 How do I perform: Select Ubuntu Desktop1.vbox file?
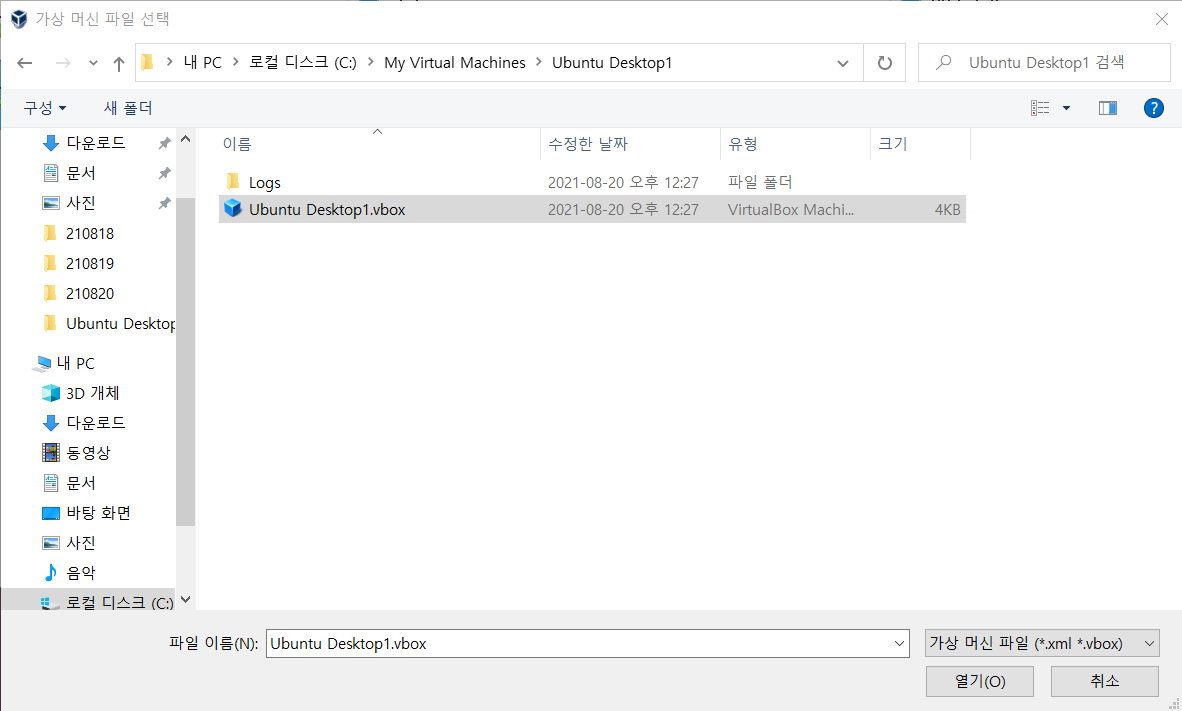592,210
